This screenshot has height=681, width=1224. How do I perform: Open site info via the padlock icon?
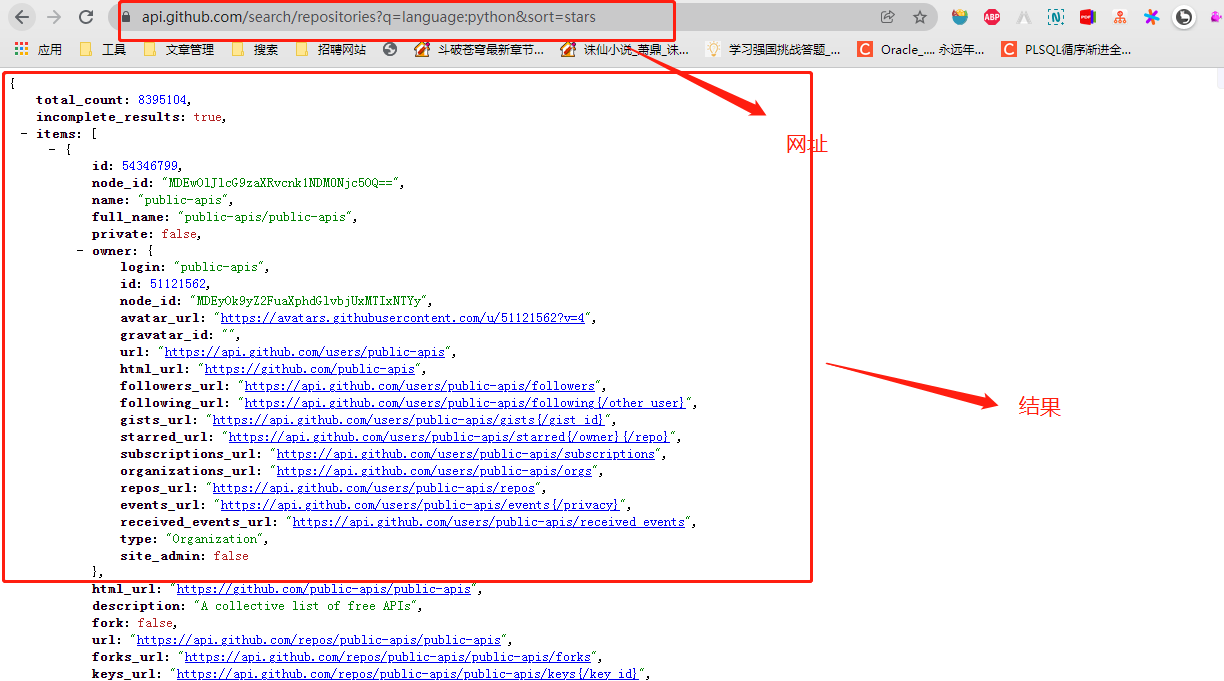click(x=126, y=17)
